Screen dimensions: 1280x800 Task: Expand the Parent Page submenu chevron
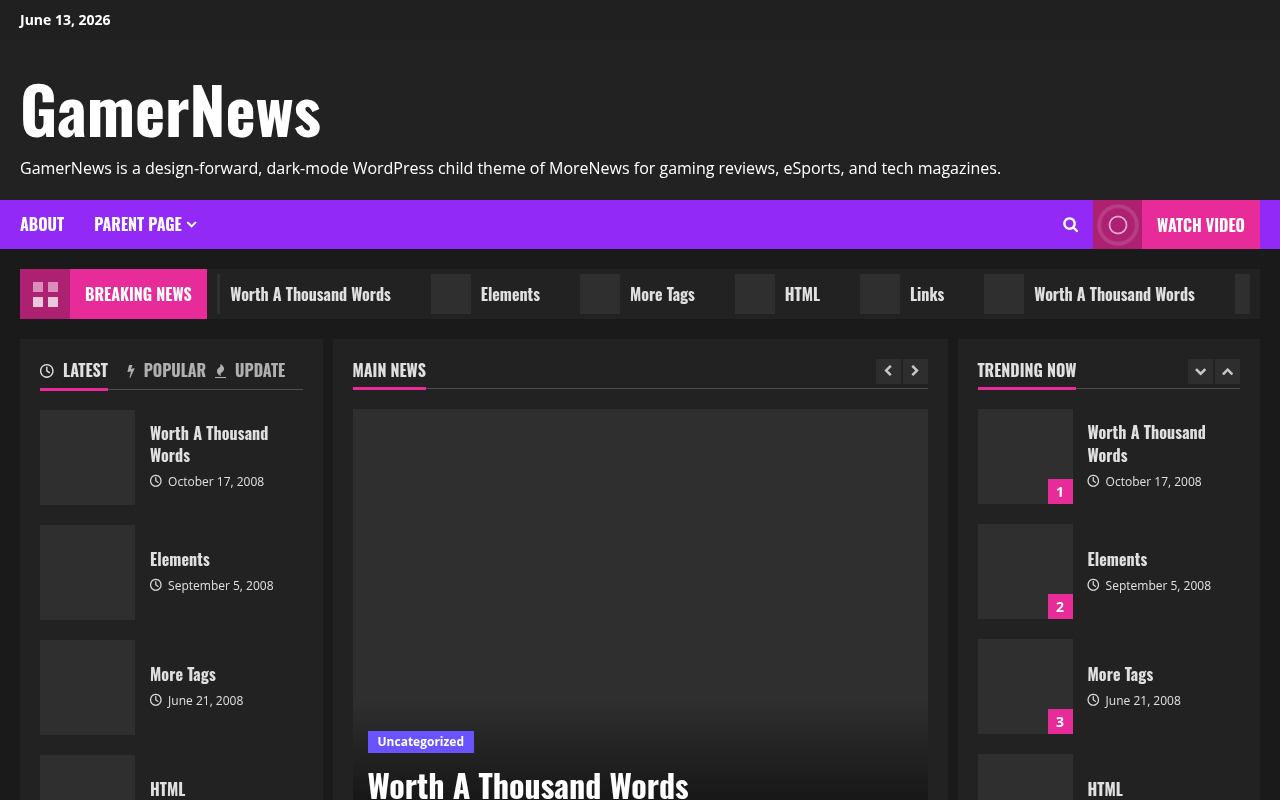tap(192, 225)
